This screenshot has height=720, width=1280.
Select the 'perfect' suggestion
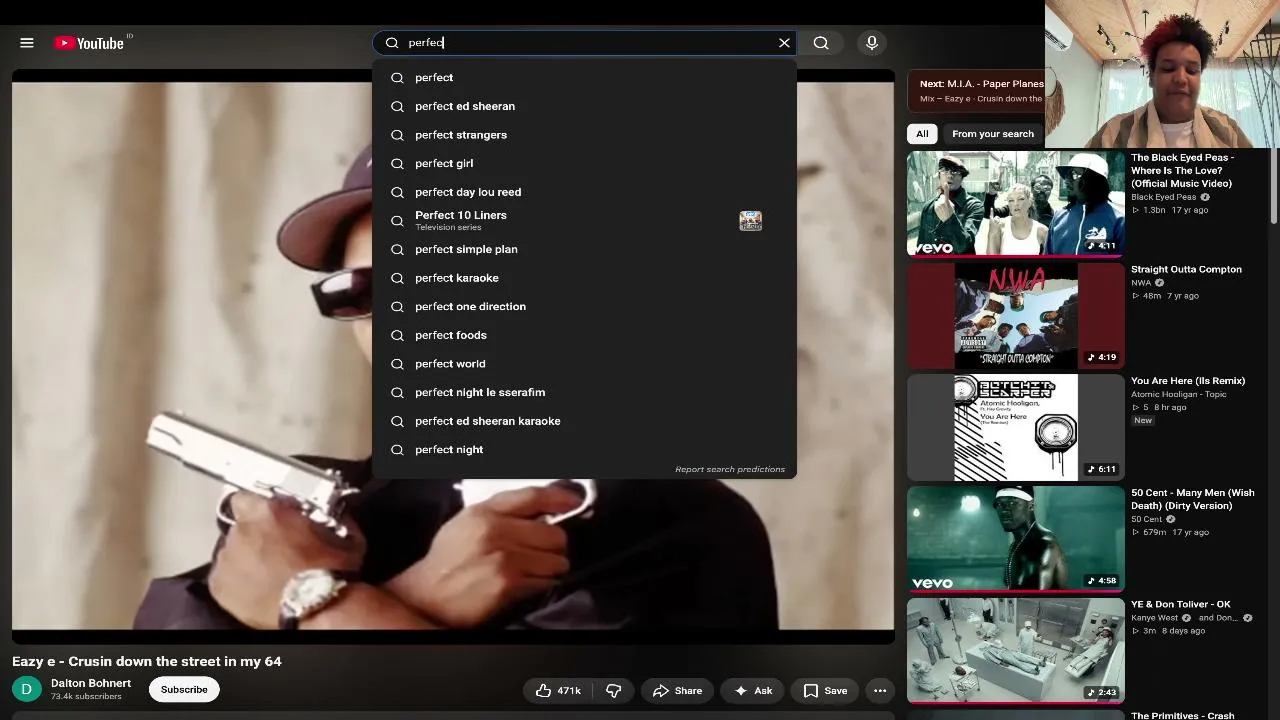pos(584,77)
